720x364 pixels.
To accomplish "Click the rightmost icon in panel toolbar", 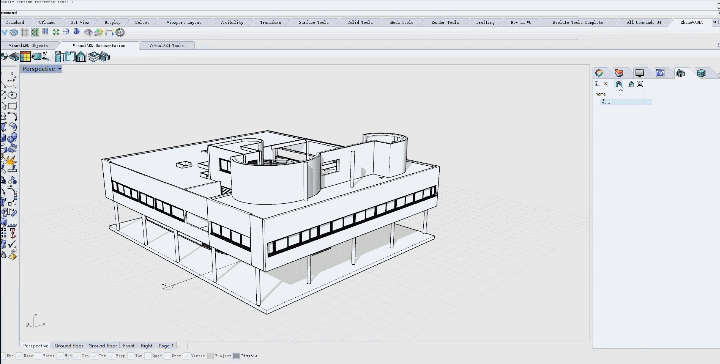I will [x=640, y=84].
